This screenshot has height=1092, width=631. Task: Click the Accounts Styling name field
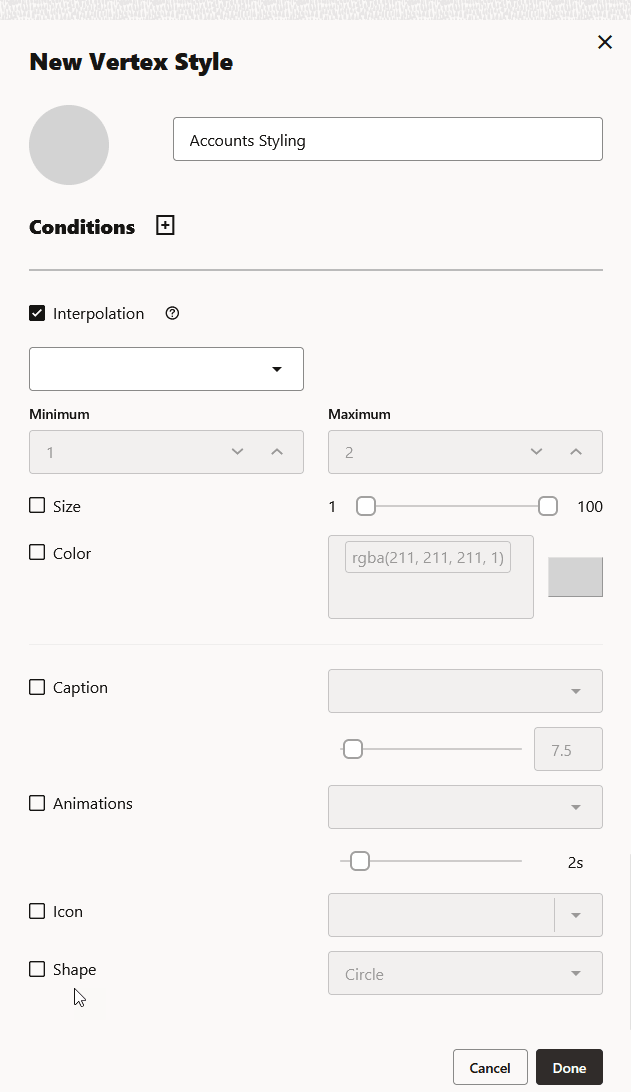[387, 140]
